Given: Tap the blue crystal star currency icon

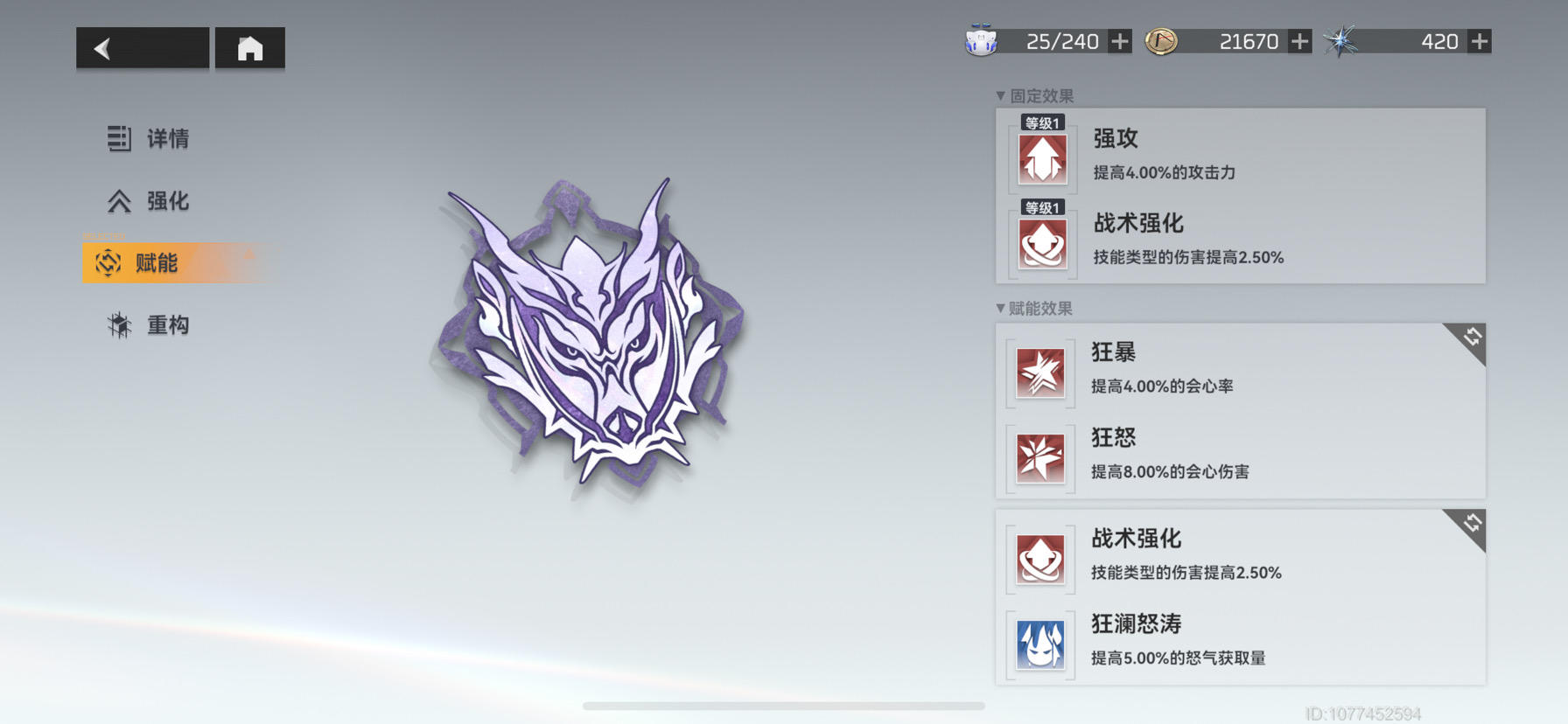Looking at the screenshot, I should pos(1340,41).
